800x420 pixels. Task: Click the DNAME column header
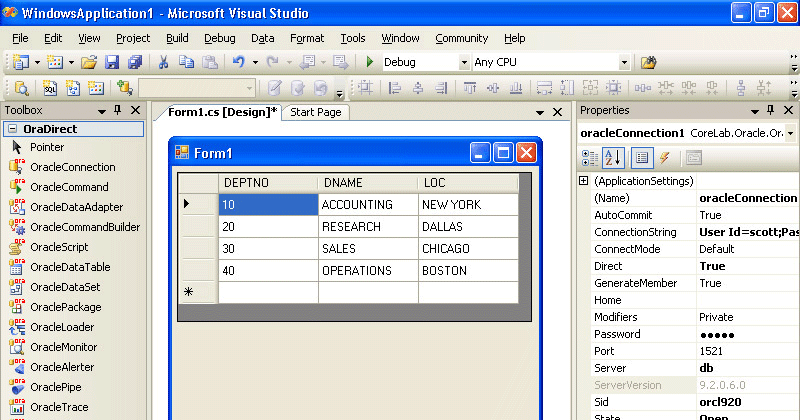point(367,183)
